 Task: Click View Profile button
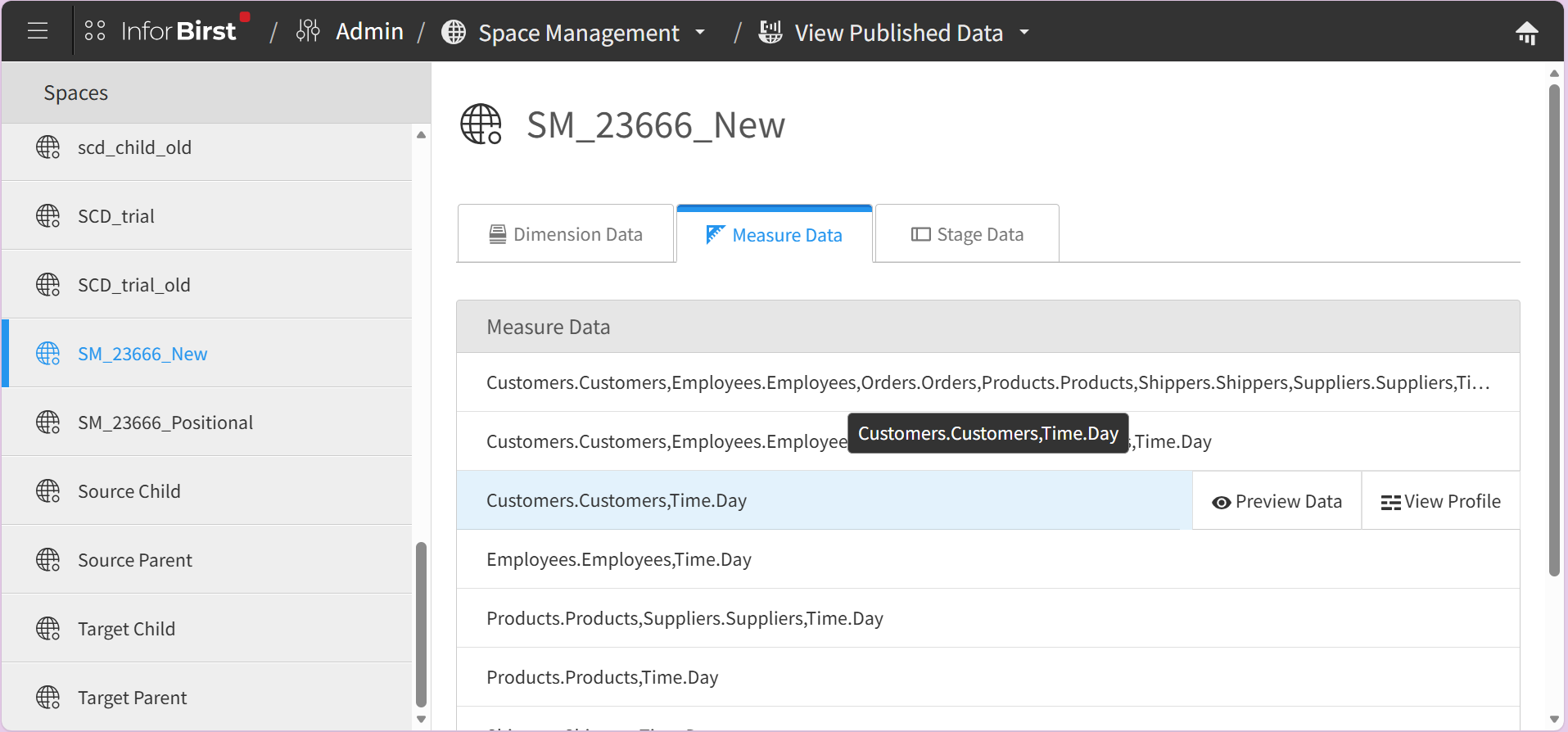[1440, 501]
